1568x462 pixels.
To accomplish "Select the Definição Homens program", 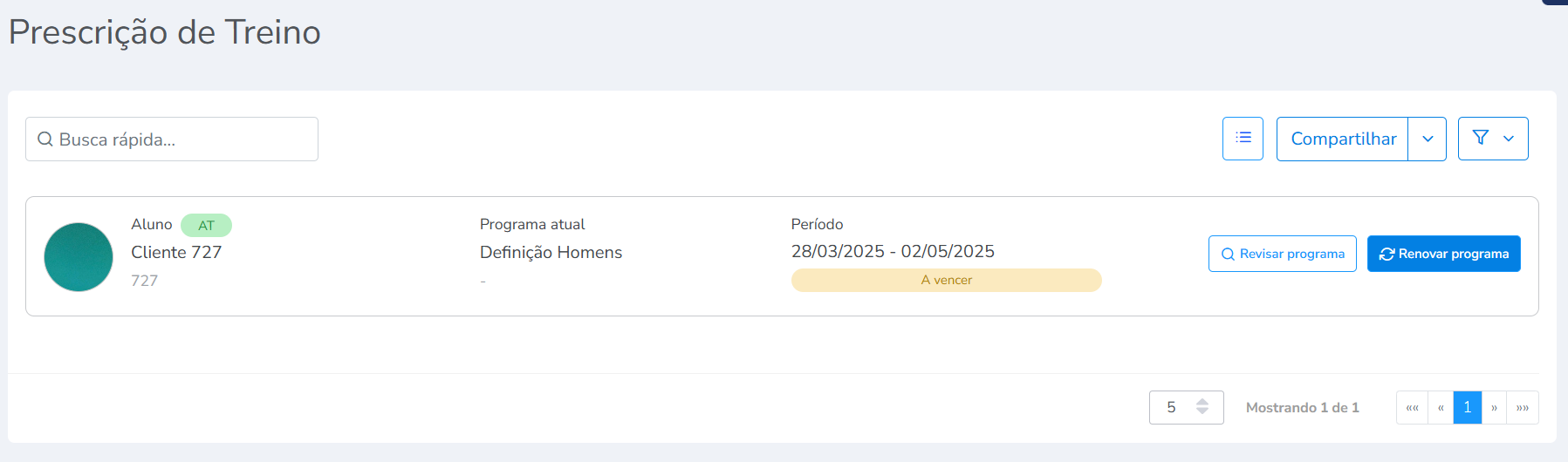I will [551, 252].
